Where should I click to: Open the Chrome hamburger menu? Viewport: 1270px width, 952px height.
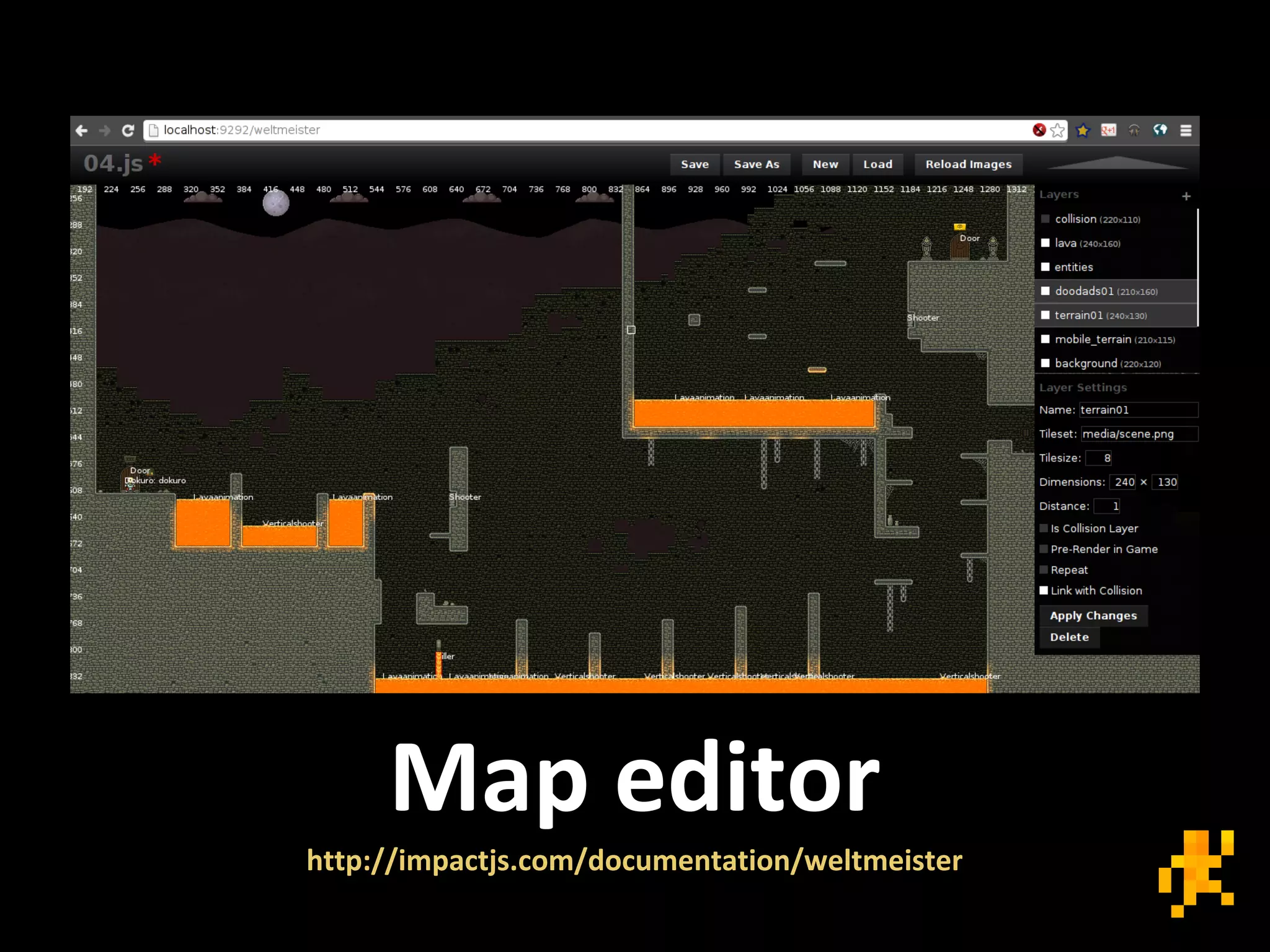tap(1186, 131)
